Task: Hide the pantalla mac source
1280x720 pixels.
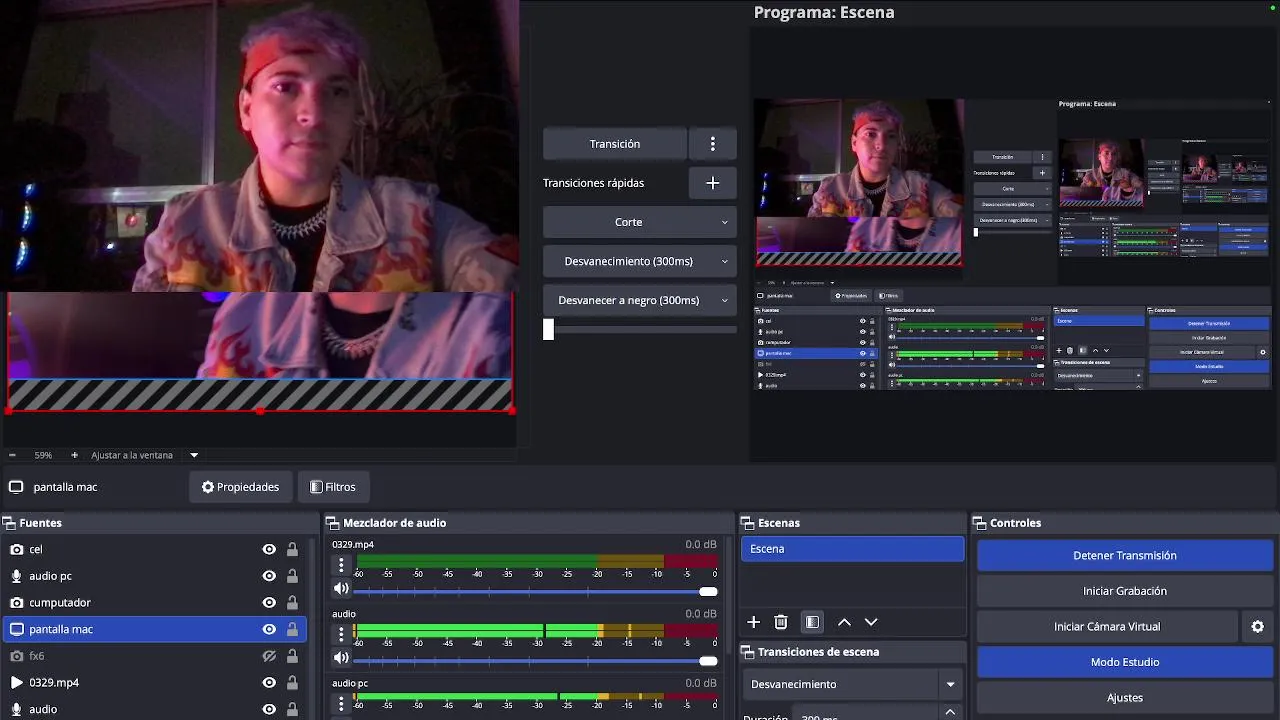Action: click(269, 629)
